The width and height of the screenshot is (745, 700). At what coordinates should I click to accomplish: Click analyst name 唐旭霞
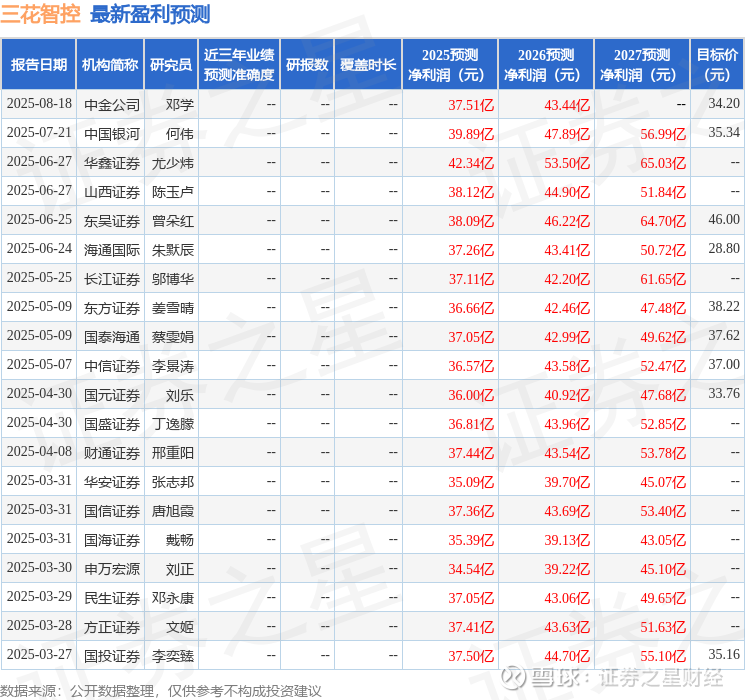[173, 511]
